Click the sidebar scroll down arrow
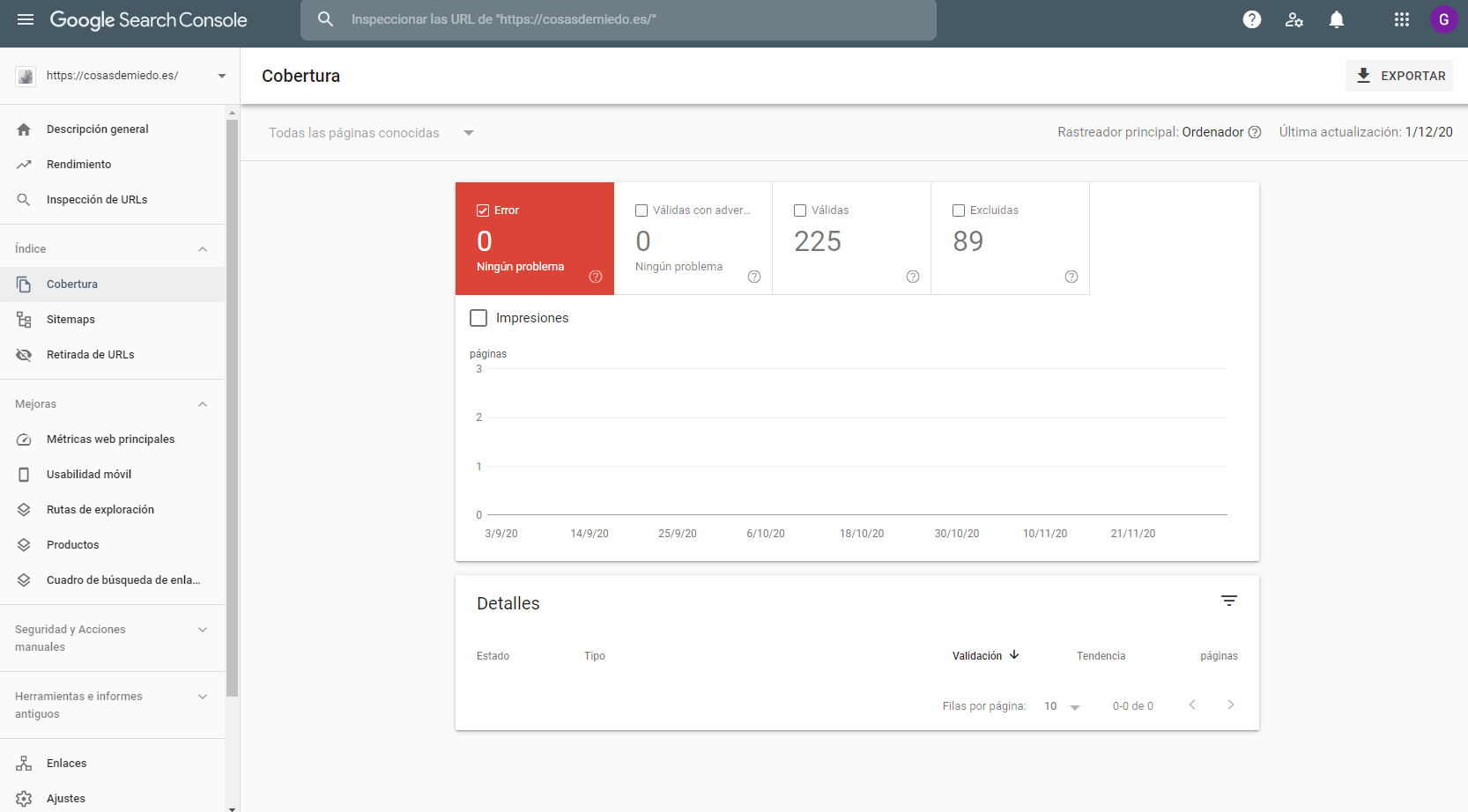Viewport: 1468px width, 812px height. tap(232, 808)
